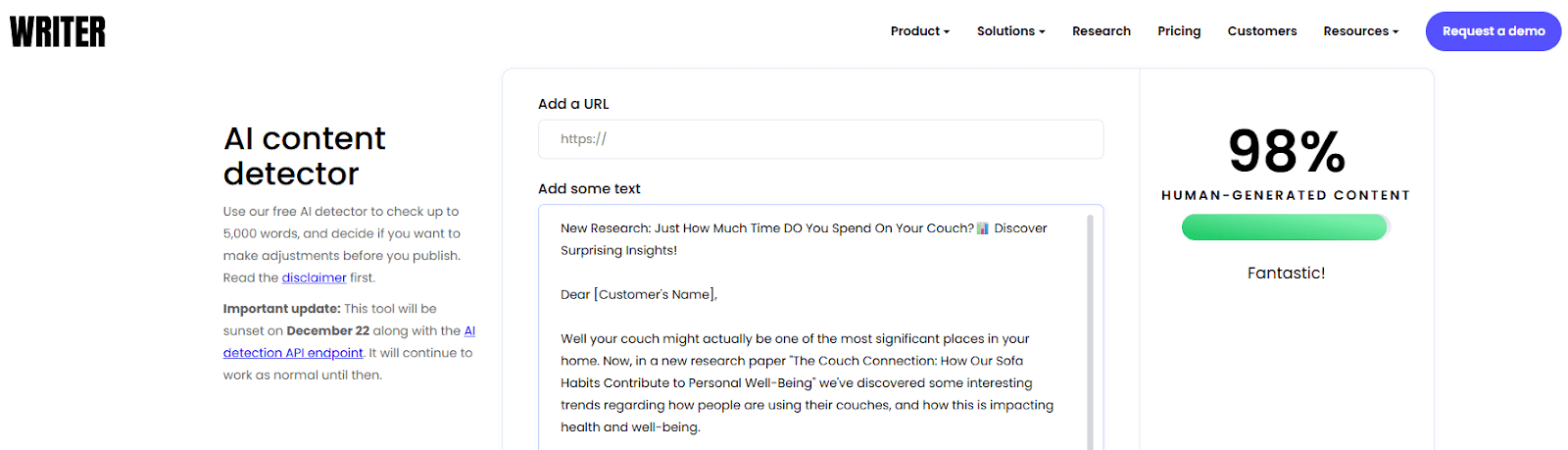Open the disclaimer link
The height and width of the screenshot is (450, 1568).
click(x=314, y=277)
